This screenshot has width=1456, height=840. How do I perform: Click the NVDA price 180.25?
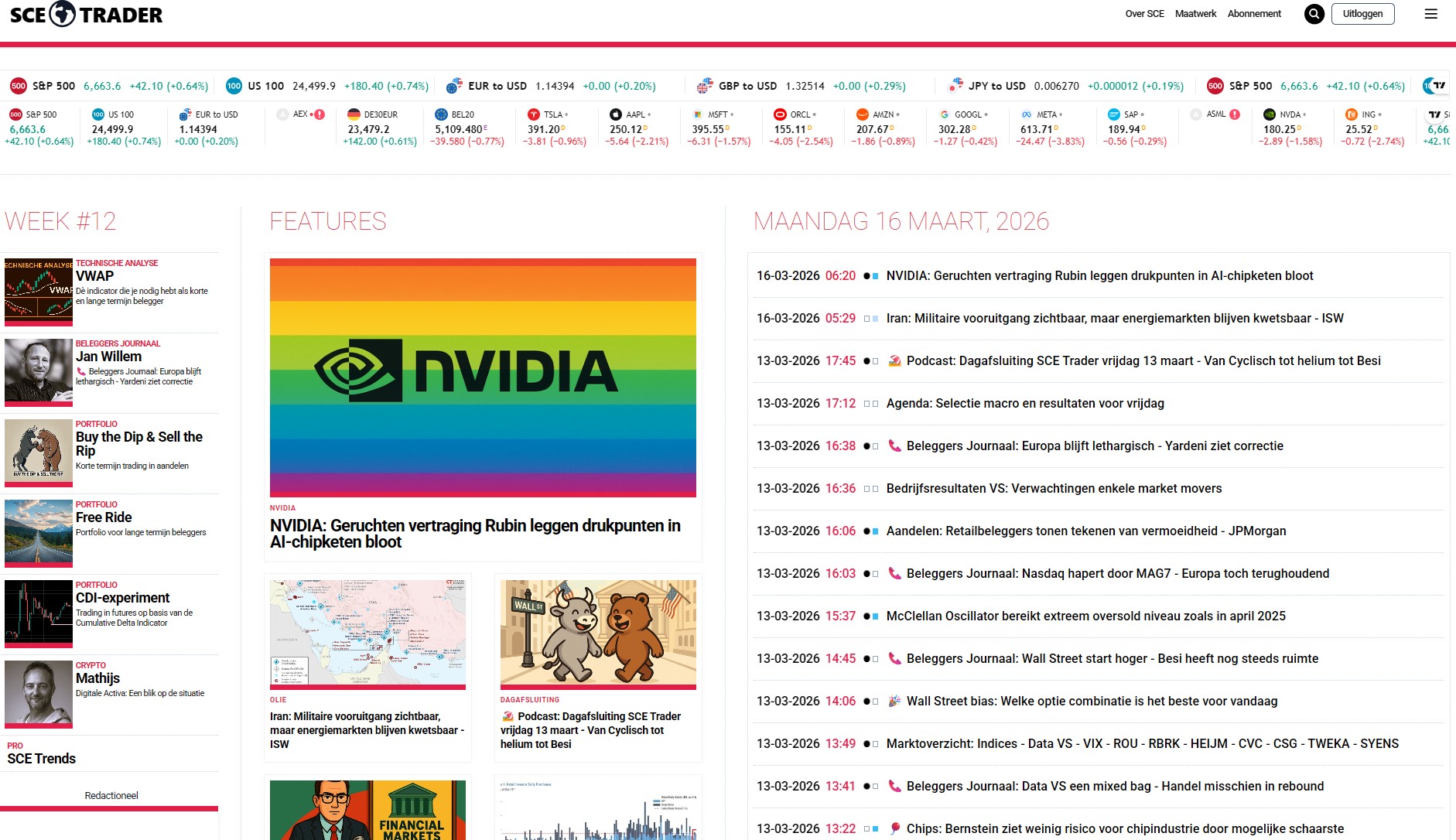coord(1280,129)
